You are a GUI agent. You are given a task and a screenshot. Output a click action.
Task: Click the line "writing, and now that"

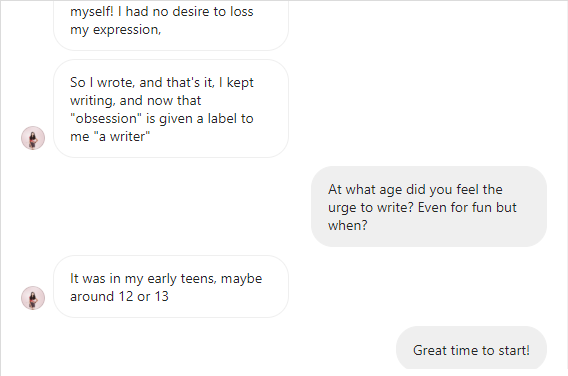(135, 101)
